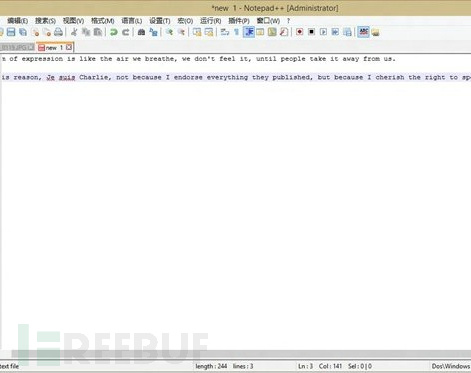Viewport: 471px width, 373px height.
Task: Click the Close document toolbar icon
Action: [x=35, y=32]
